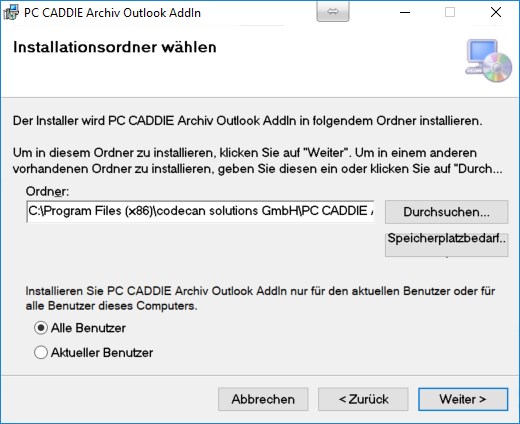This screenshot has height=424, width=520.
Task: Click the sentence starting Der Installer wird
Action: (247, 121)
